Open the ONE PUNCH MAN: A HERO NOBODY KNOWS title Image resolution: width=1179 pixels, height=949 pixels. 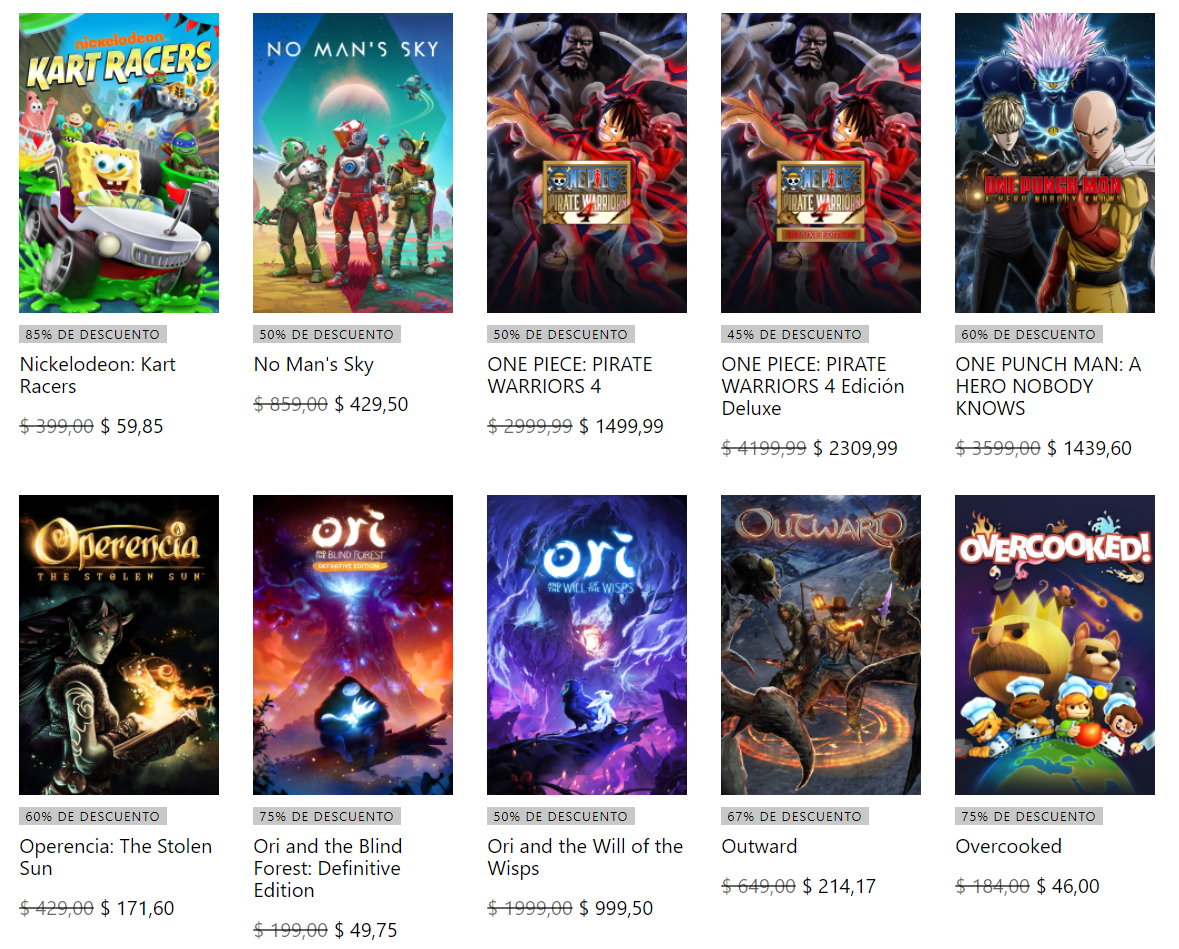tap(1048, 386)
